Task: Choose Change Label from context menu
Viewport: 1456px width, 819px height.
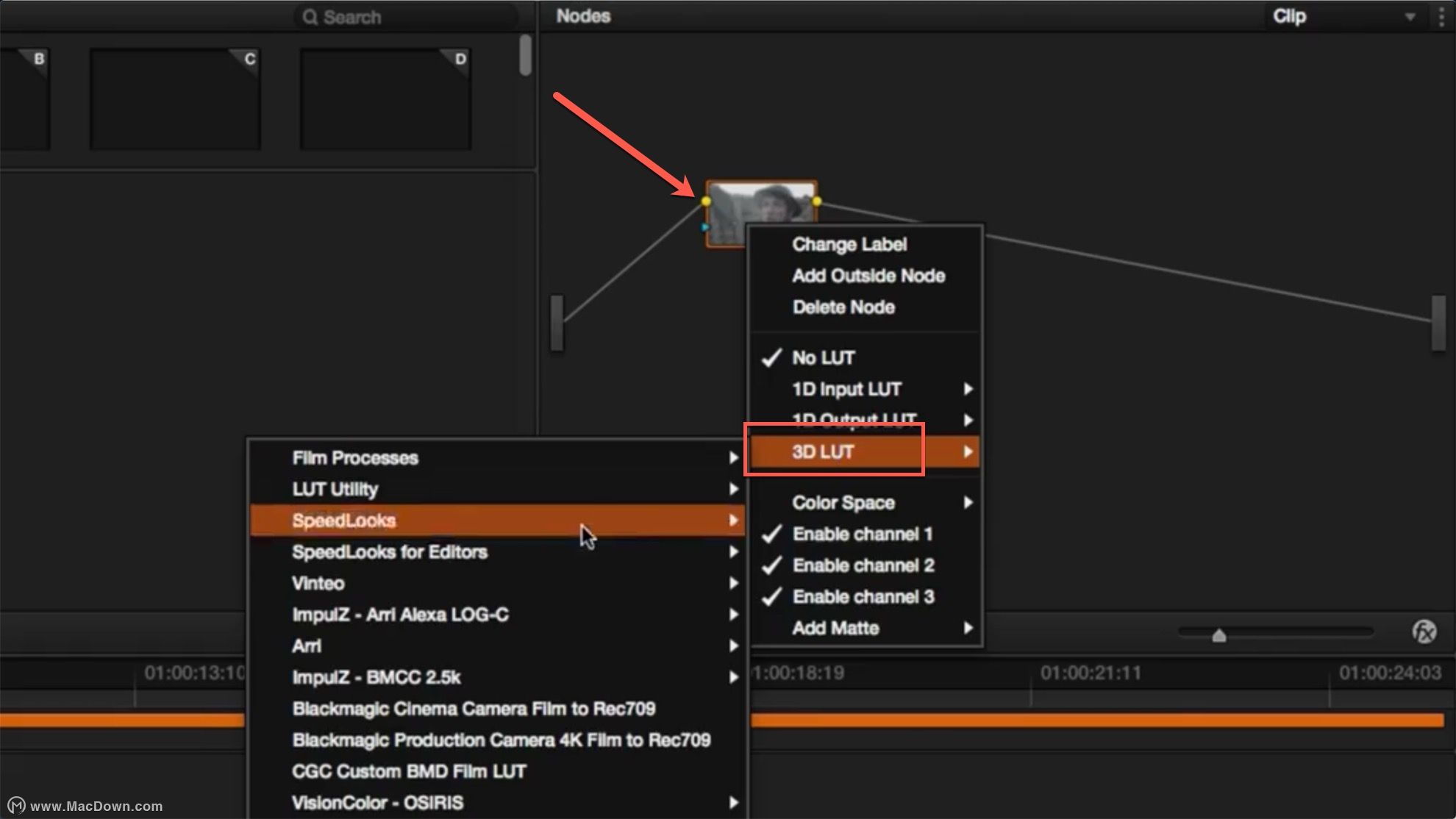Action: (x=849, y=244)
